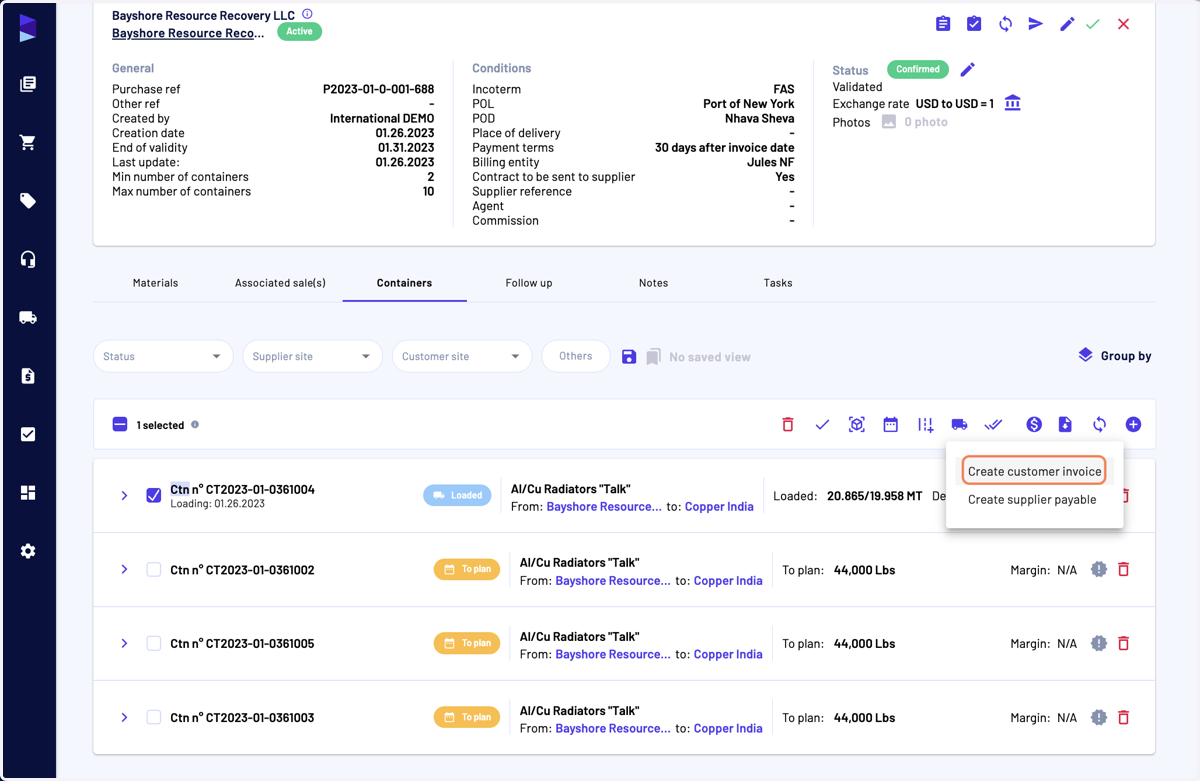Delete container CT2023-01-0361005 with trash icon

(x=1124, y=643)
